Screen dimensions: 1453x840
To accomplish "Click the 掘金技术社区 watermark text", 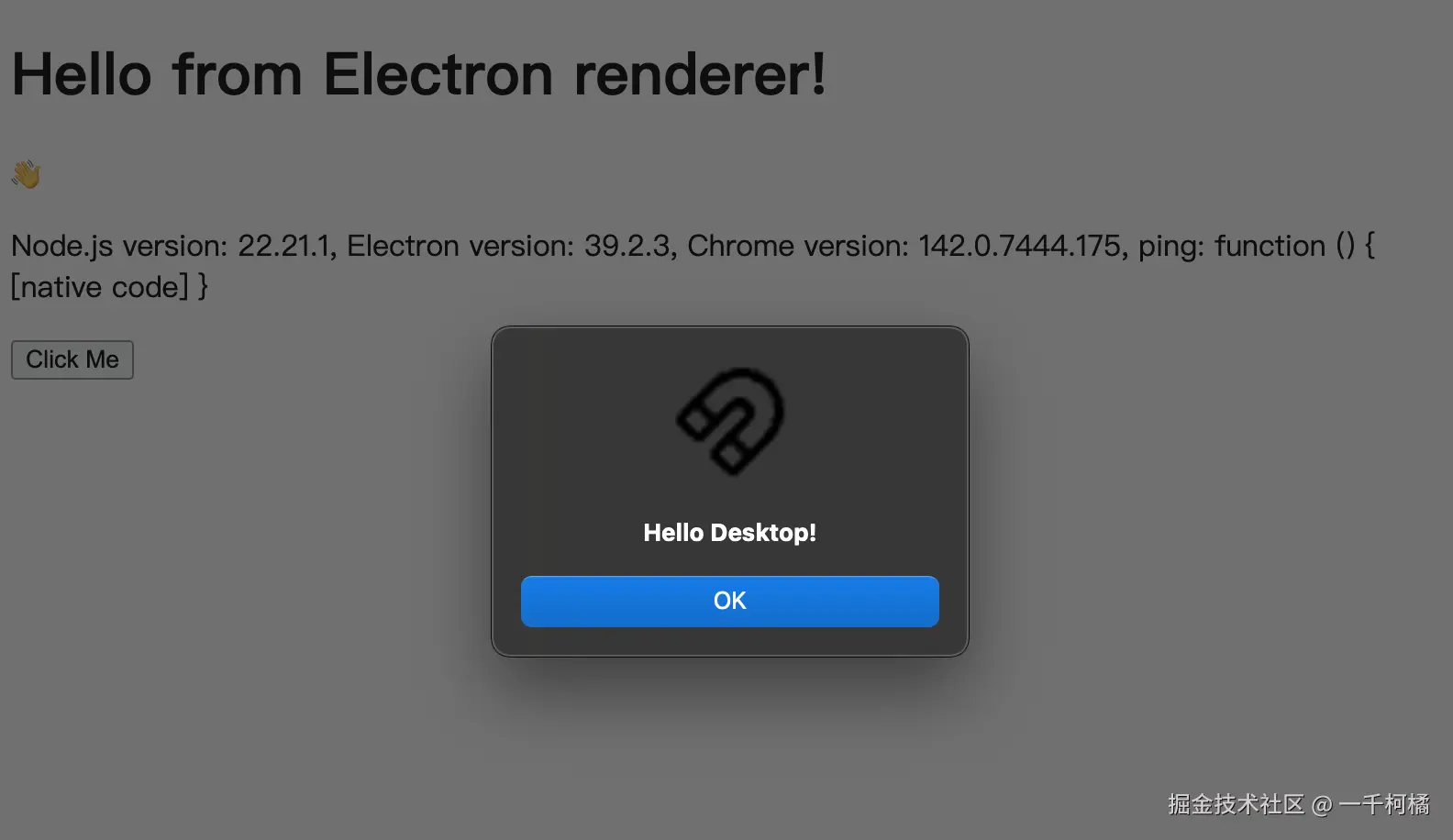I will point(1236,804).
